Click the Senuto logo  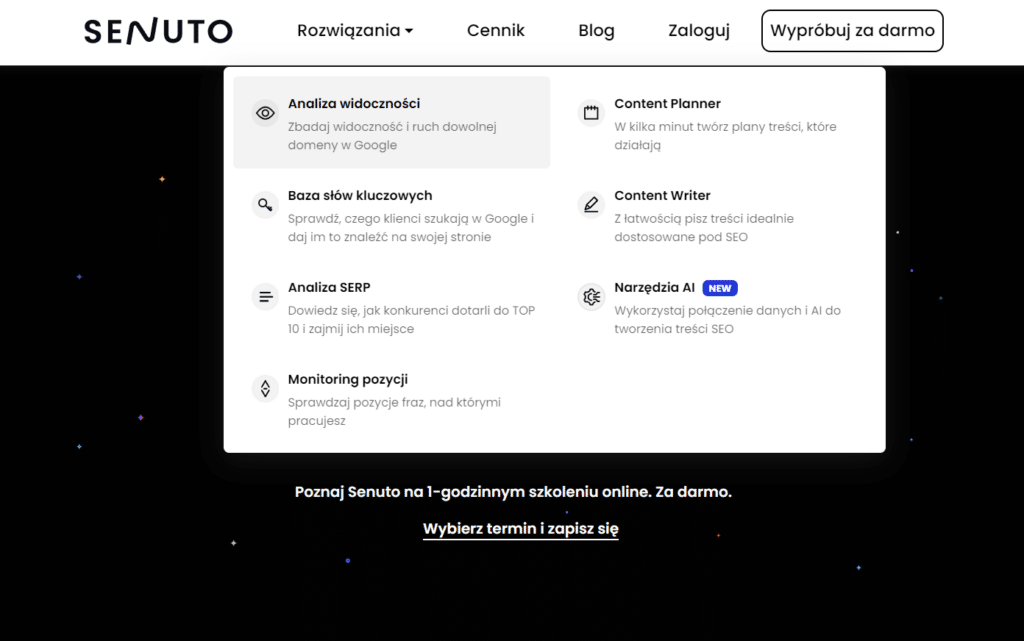[x=157, y=30]
